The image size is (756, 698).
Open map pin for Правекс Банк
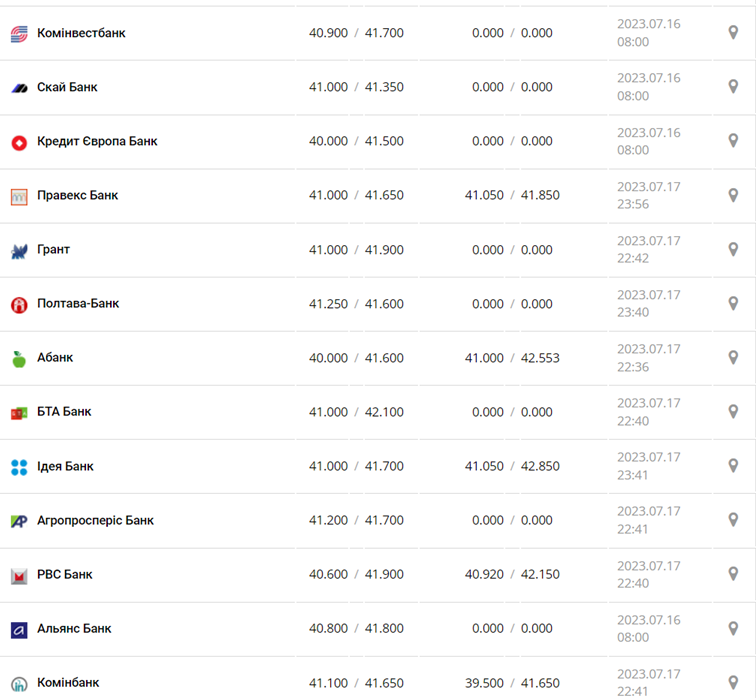pos(733,196)
